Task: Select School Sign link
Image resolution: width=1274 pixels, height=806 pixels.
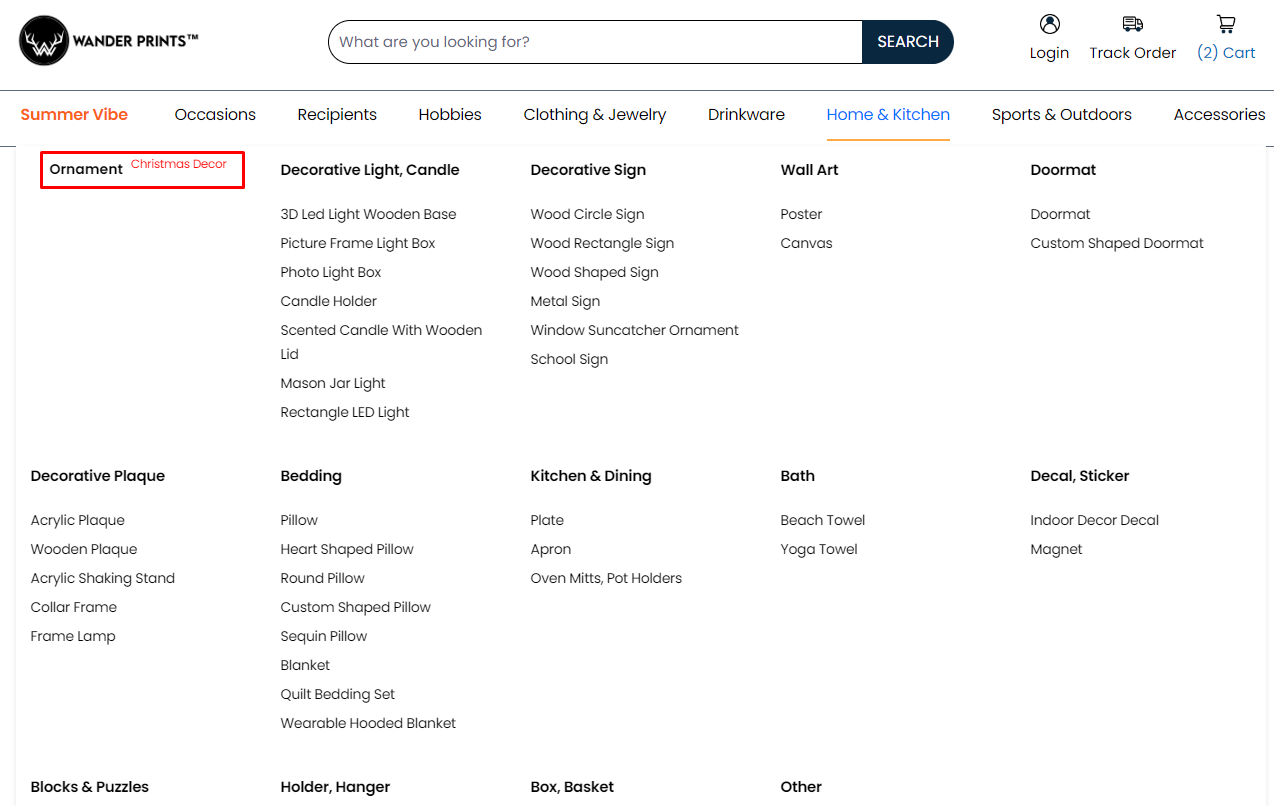Action: pyautogui.click(x=569, y=359)
